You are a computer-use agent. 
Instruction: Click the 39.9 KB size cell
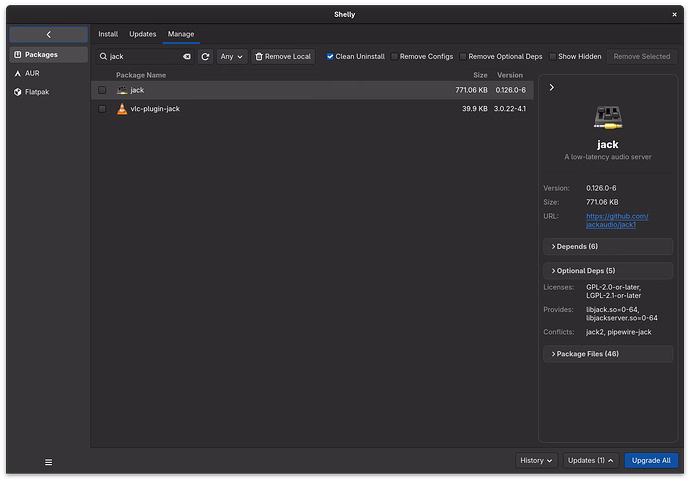point(474,109)
